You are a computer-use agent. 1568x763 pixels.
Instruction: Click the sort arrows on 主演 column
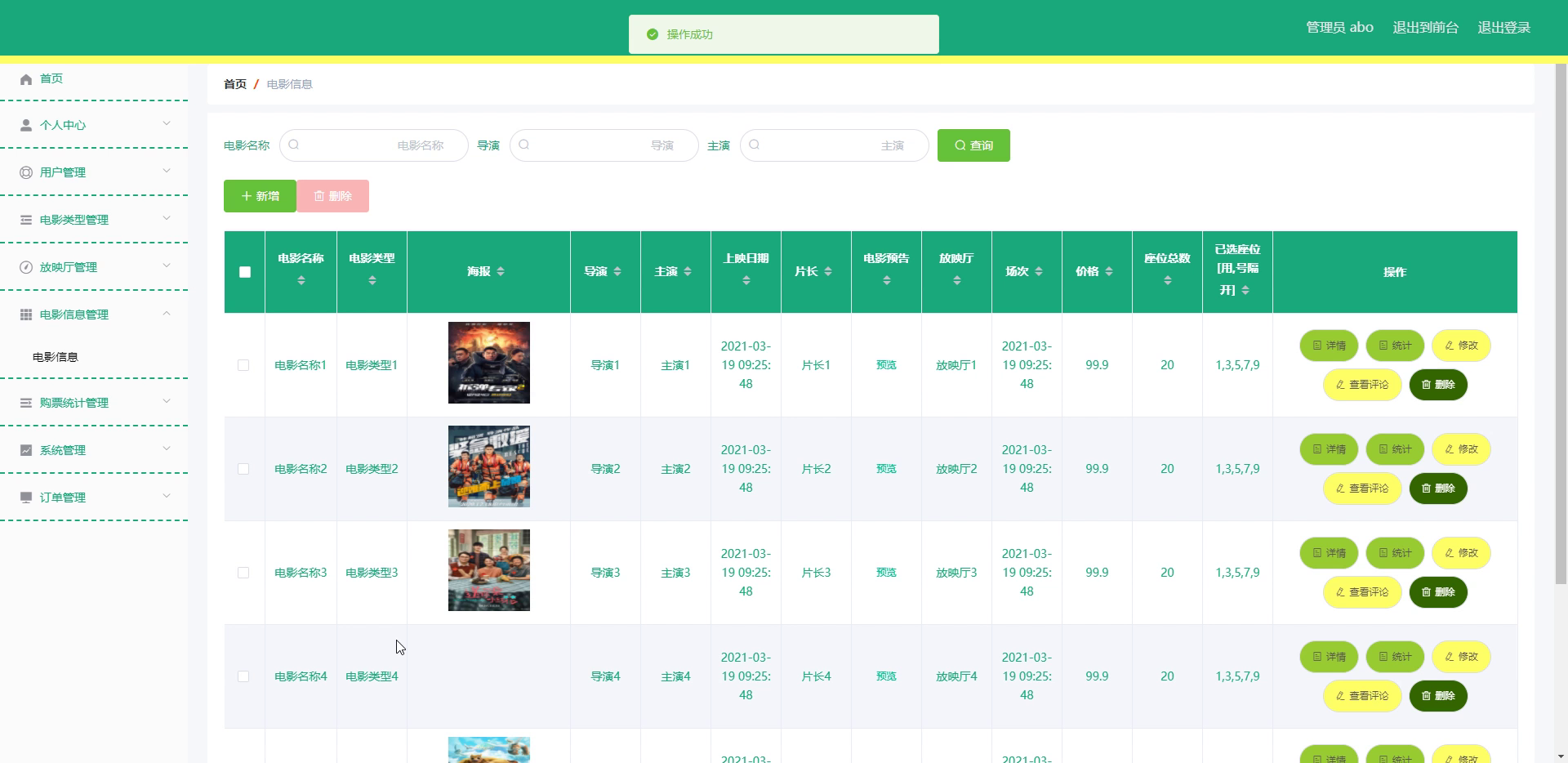688,272
